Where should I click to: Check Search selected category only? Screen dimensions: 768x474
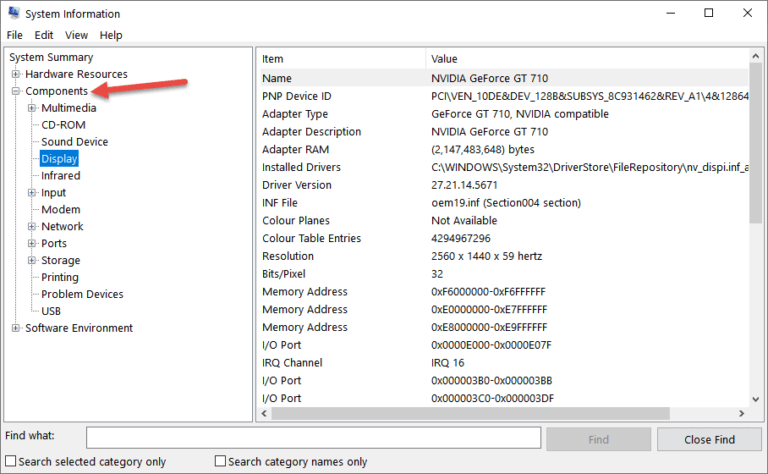pos(10,461)
